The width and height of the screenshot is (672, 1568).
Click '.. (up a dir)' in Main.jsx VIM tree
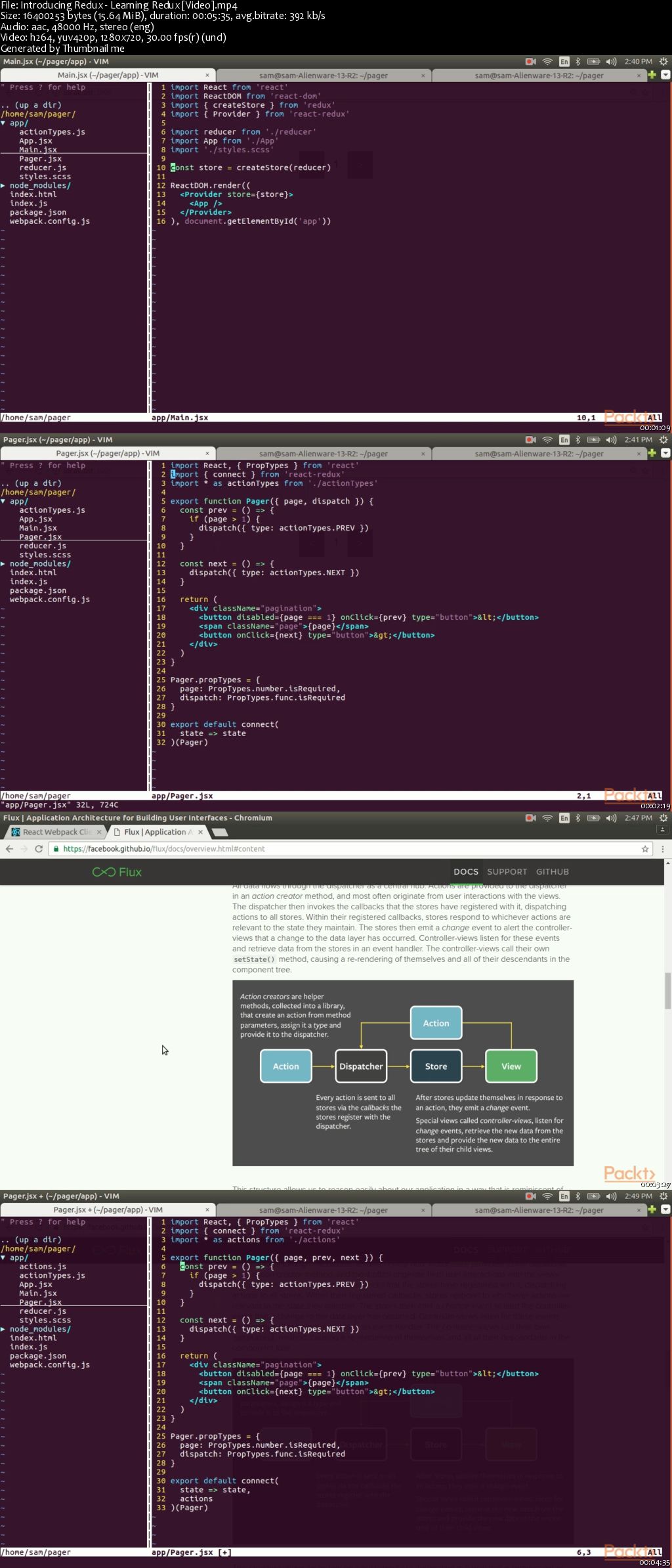pyautogui.click(x=31, y=105)
